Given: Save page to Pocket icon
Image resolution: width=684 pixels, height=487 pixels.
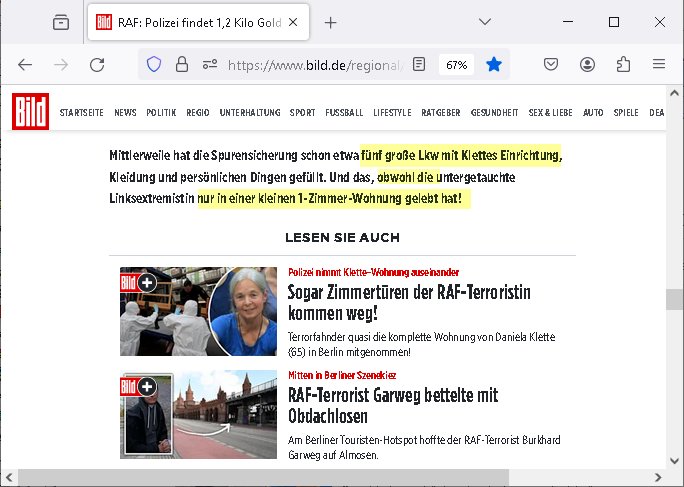Looking at the screenshot, I should pos(551,65).
